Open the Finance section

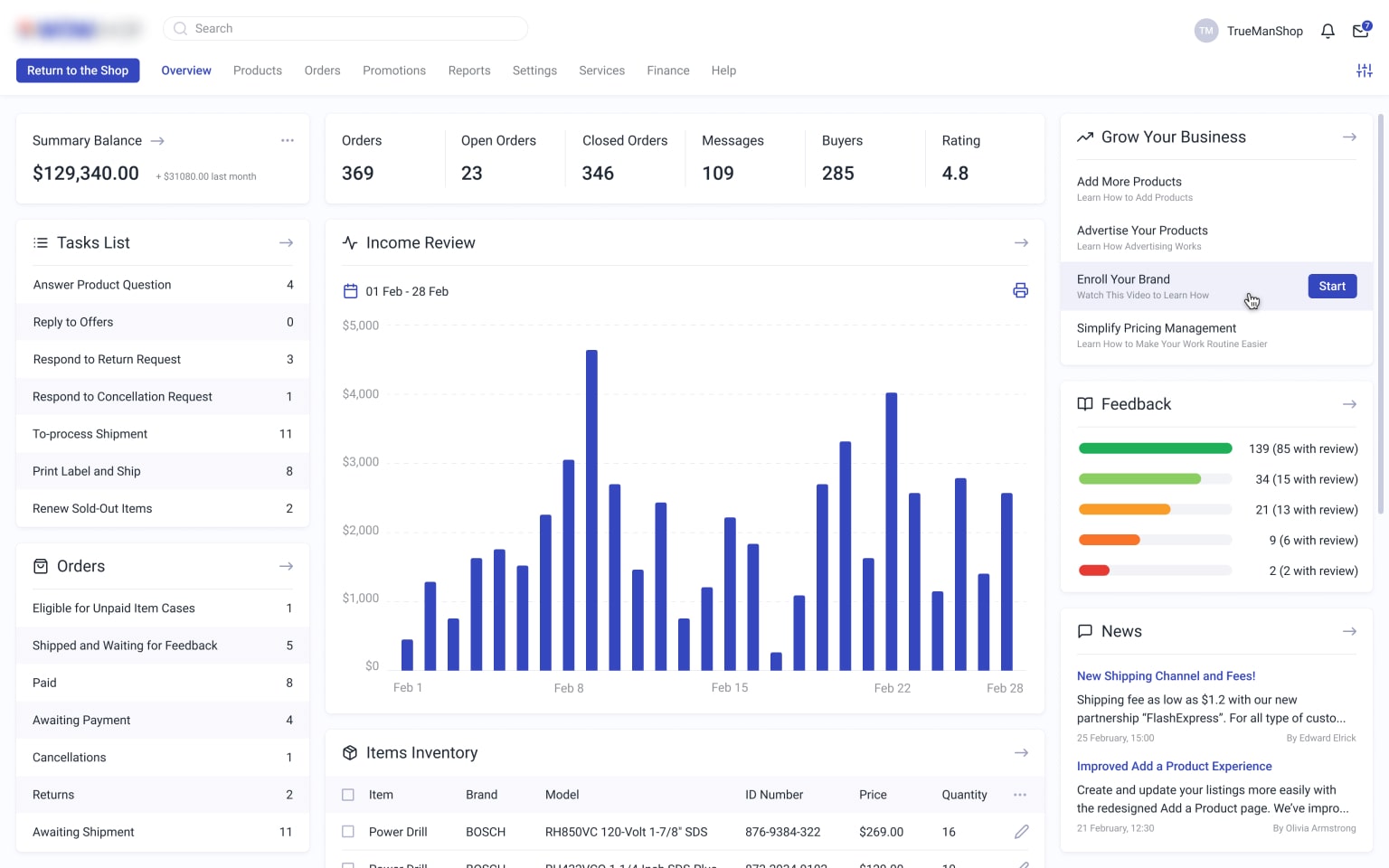[667, 70]
